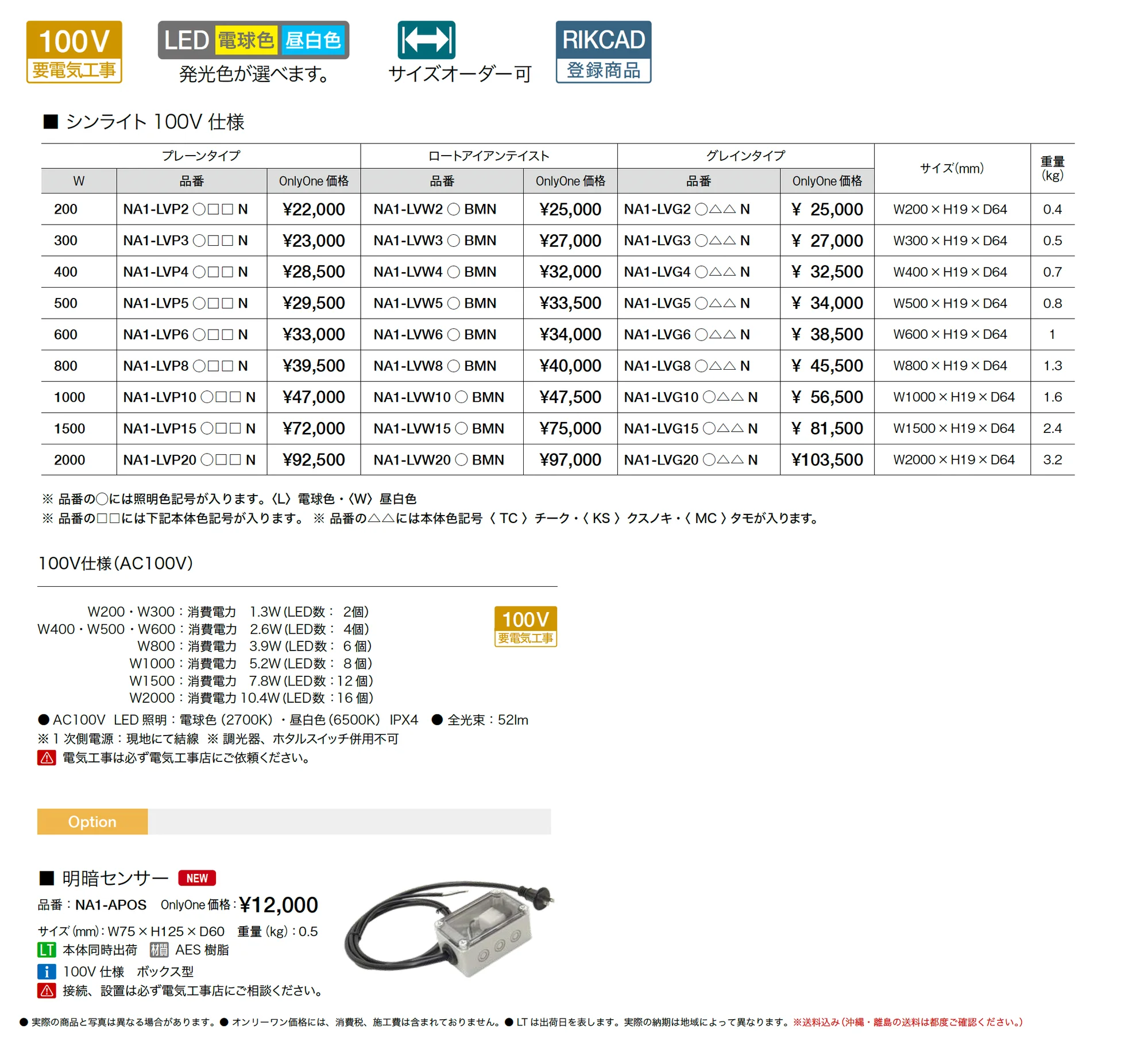Click the small 100V badge beside power specs
This screenshot has width=1148, height=1045.
point(525,626)
